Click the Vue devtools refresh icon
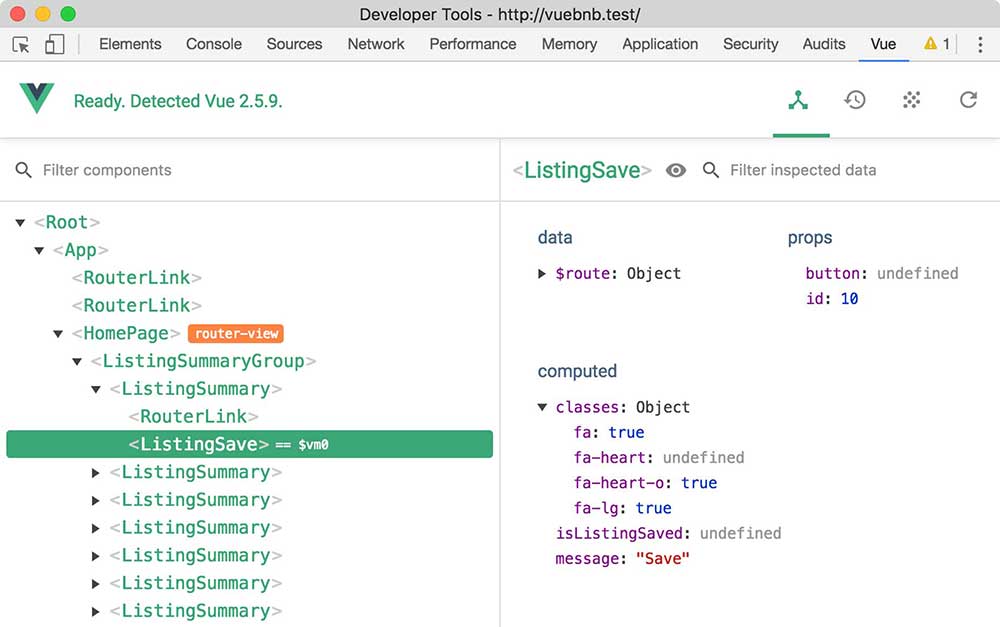The image size is (1000, 627). click(968, 100)
